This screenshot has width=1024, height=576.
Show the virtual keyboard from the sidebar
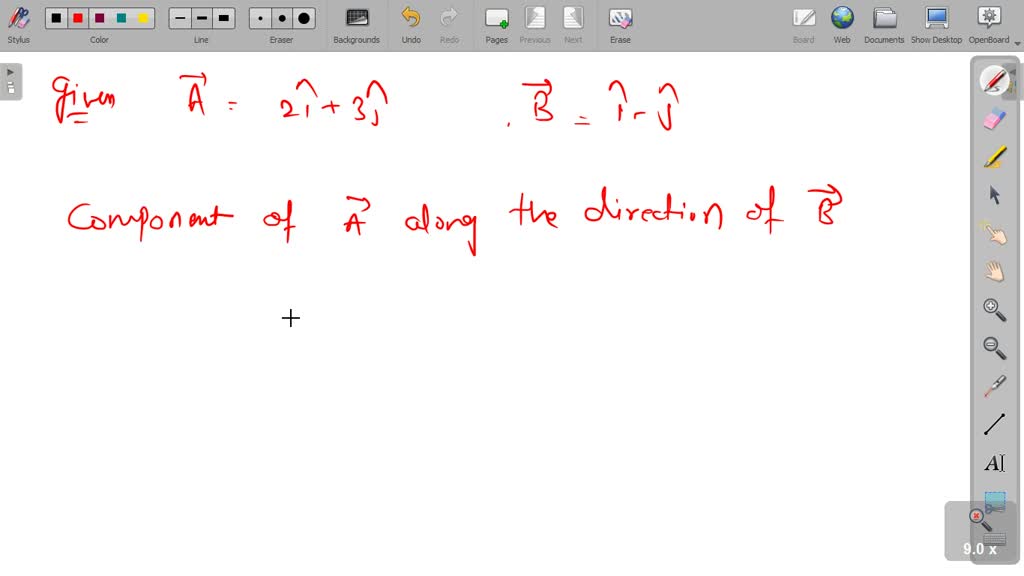993,540
